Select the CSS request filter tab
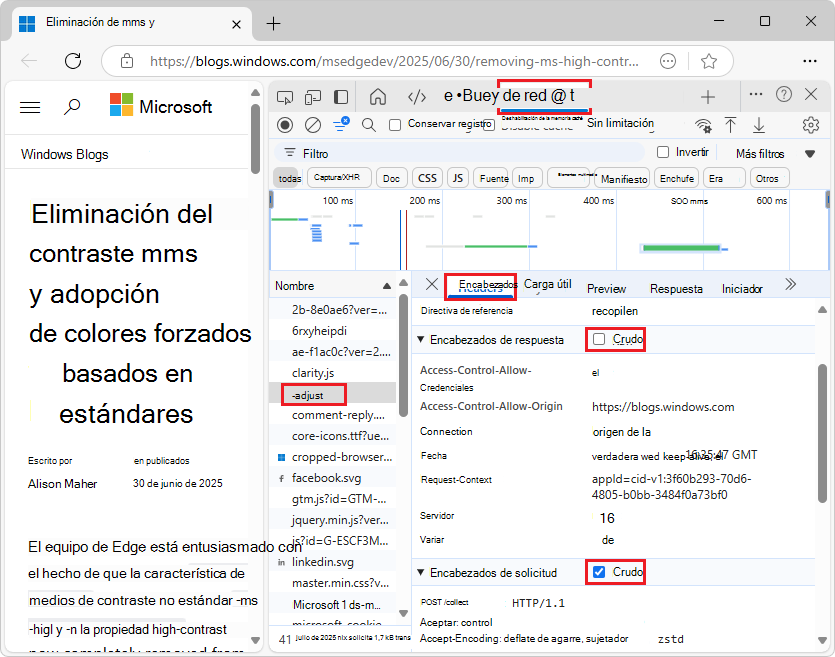The width and height of the screenshot is (835, 657). pos(427,177)
